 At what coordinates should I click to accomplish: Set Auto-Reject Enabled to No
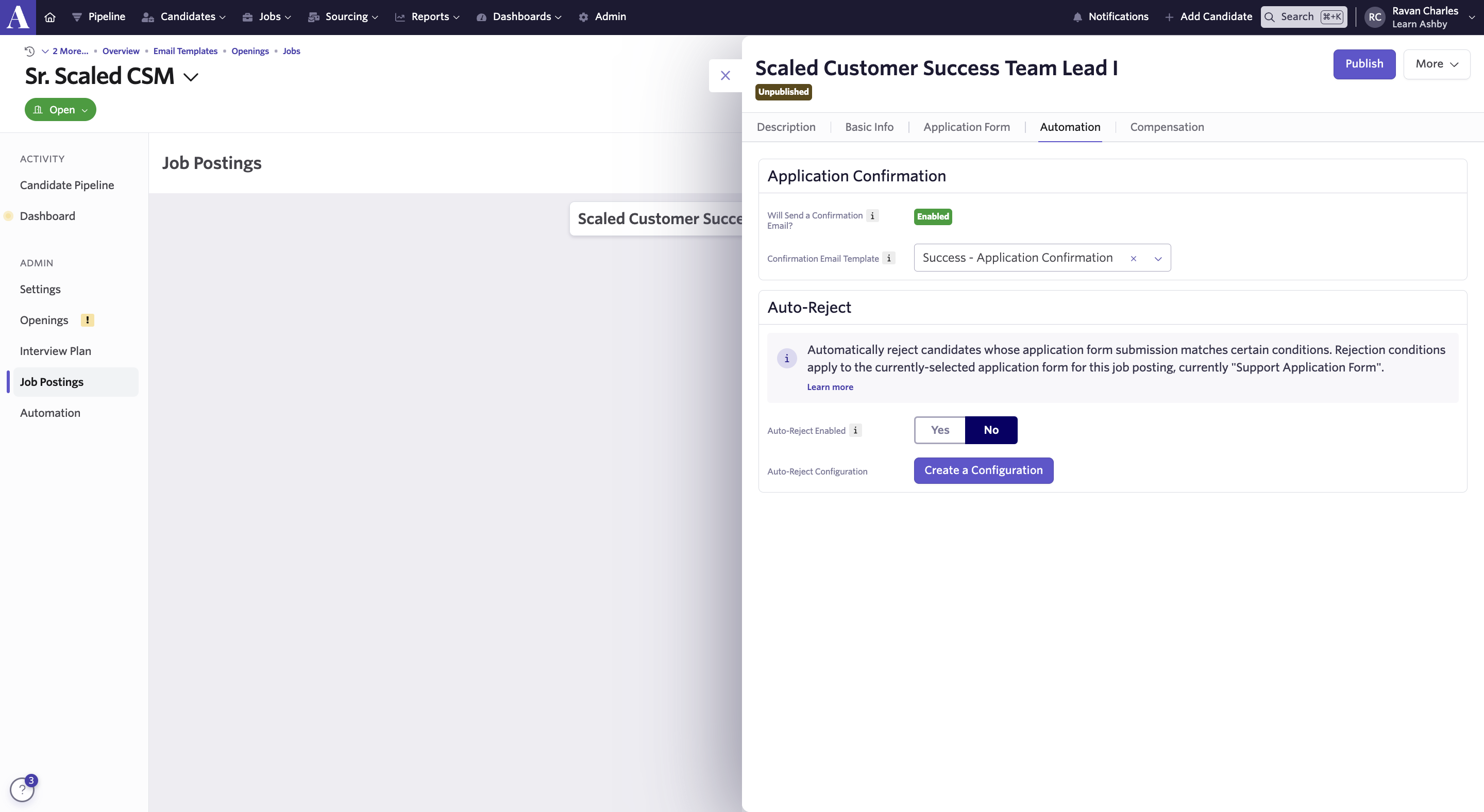click(991, 430)
